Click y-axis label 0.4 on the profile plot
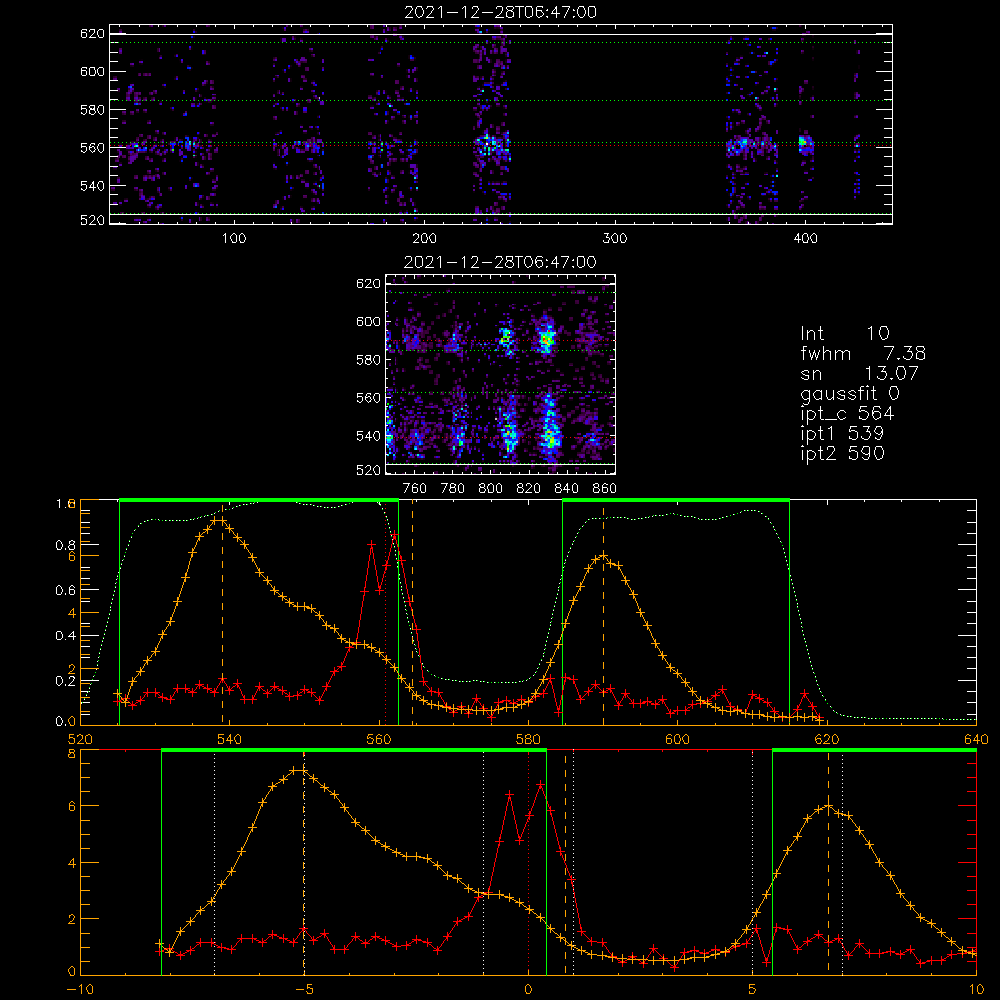 tap(65, 636)
